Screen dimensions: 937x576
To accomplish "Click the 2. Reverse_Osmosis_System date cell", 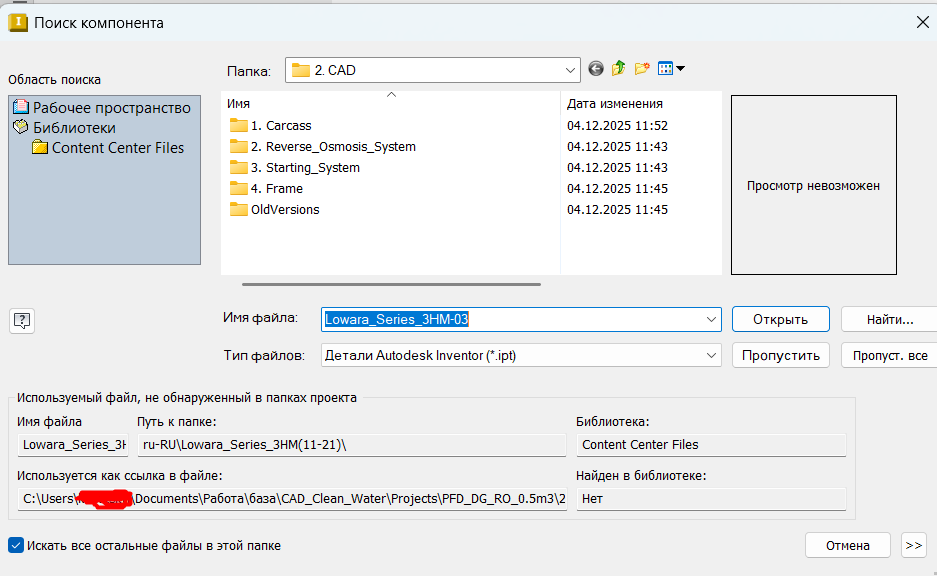I will pyautogui.click(x=617, y=146).
